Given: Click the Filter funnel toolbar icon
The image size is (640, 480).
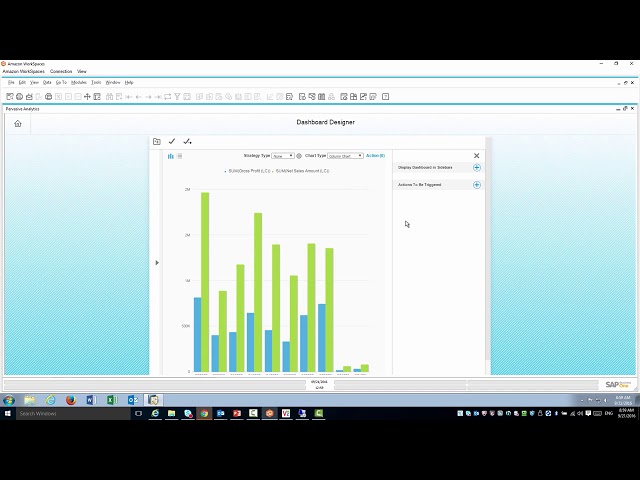Looking at the screenshot, I should point(177,97).
